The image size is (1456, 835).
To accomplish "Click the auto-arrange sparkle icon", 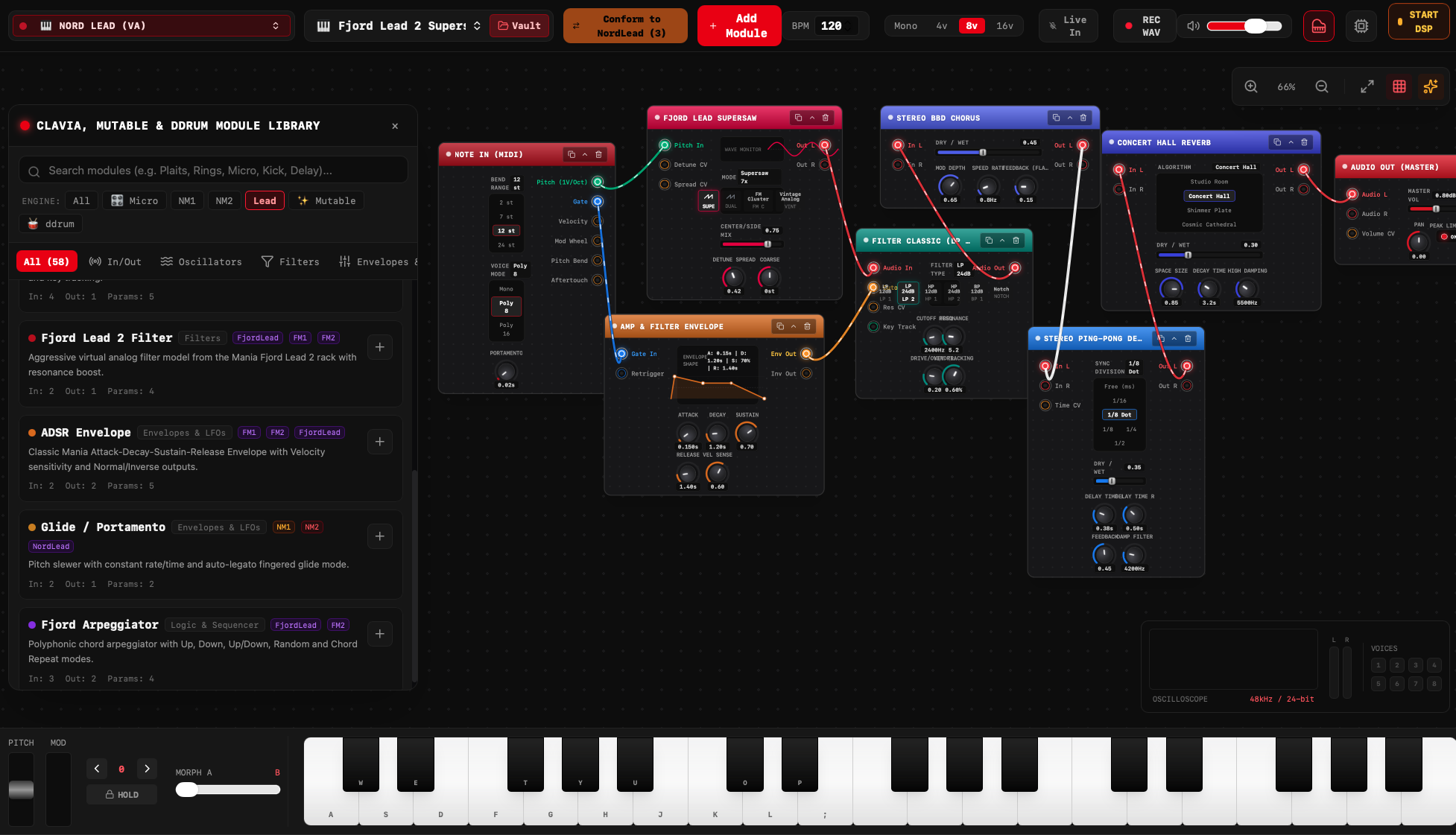I will click(1431, 86).
